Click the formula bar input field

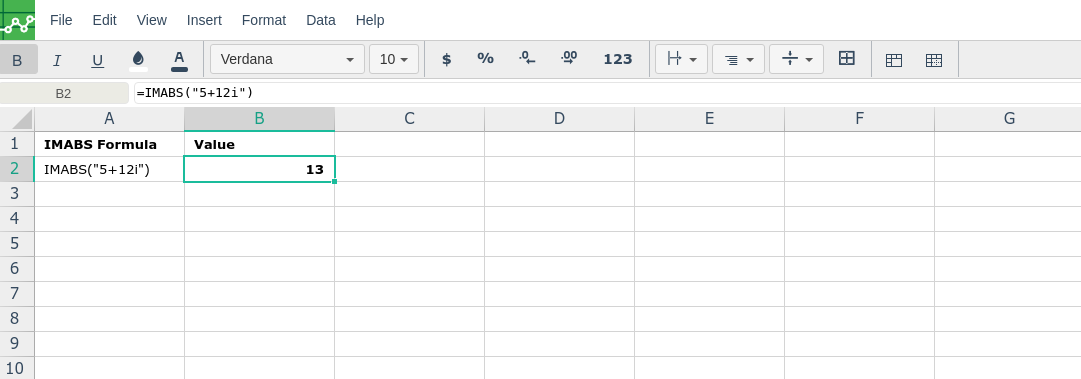(607, 92)
